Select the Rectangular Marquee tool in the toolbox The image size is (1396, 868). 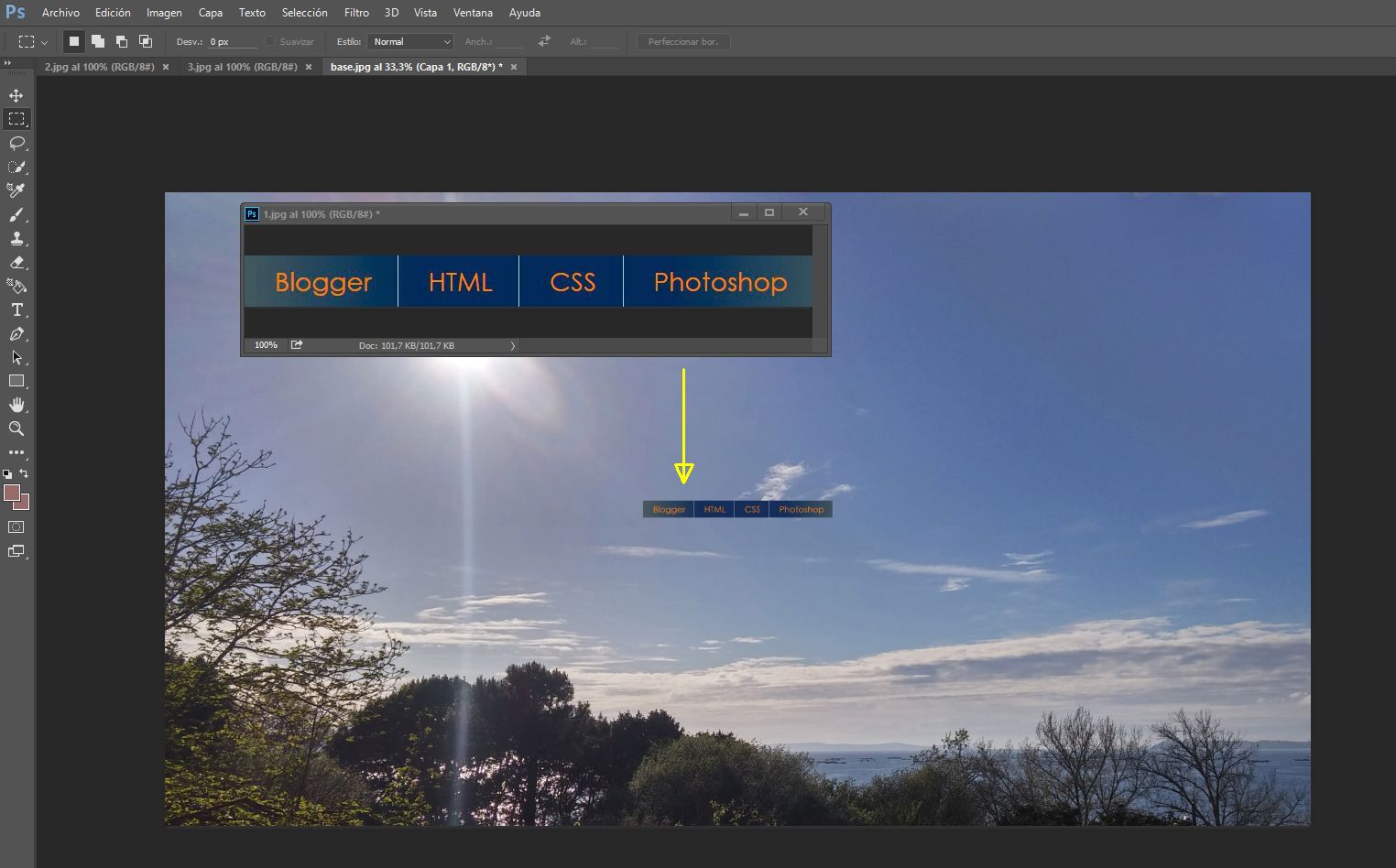16,119
